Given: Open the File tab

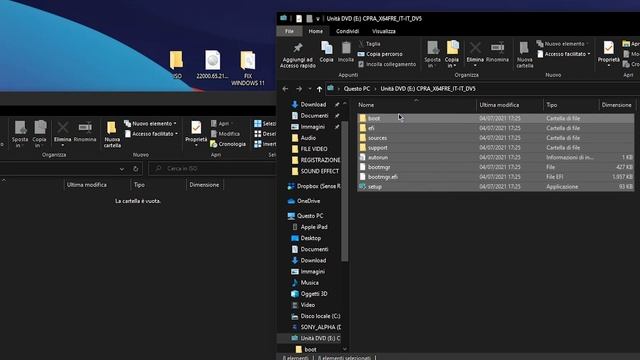Looking at the screenshot, I should [x=289, y=31].
